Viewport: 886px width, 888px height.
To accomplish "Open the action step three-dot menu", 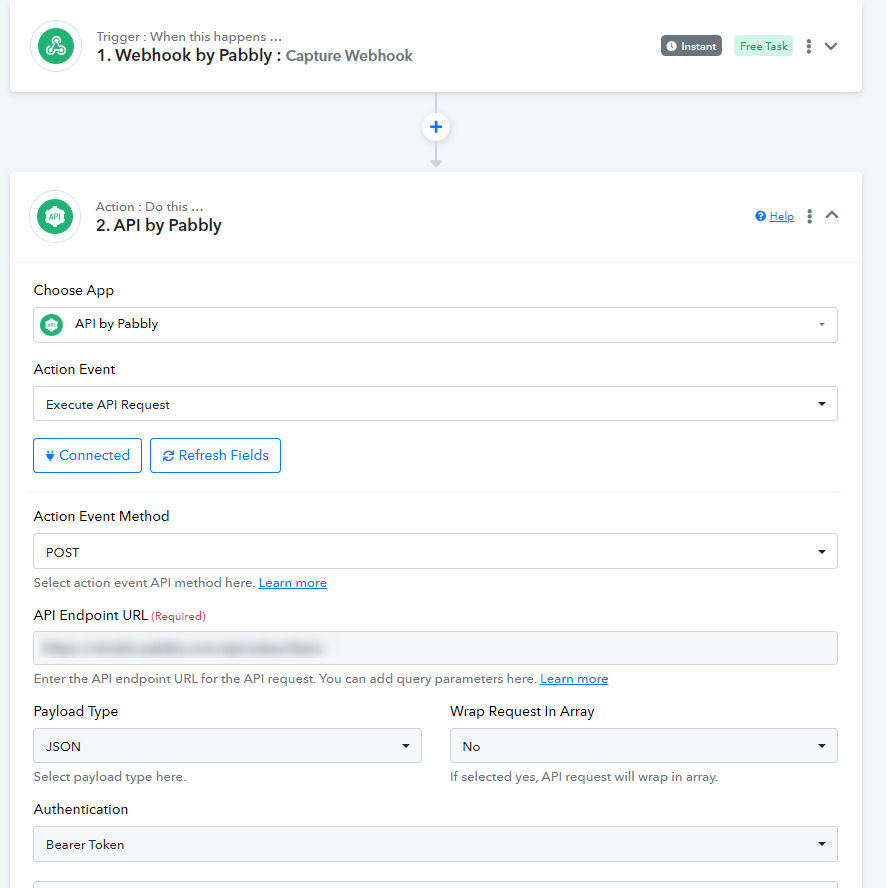I will point(810,216).
